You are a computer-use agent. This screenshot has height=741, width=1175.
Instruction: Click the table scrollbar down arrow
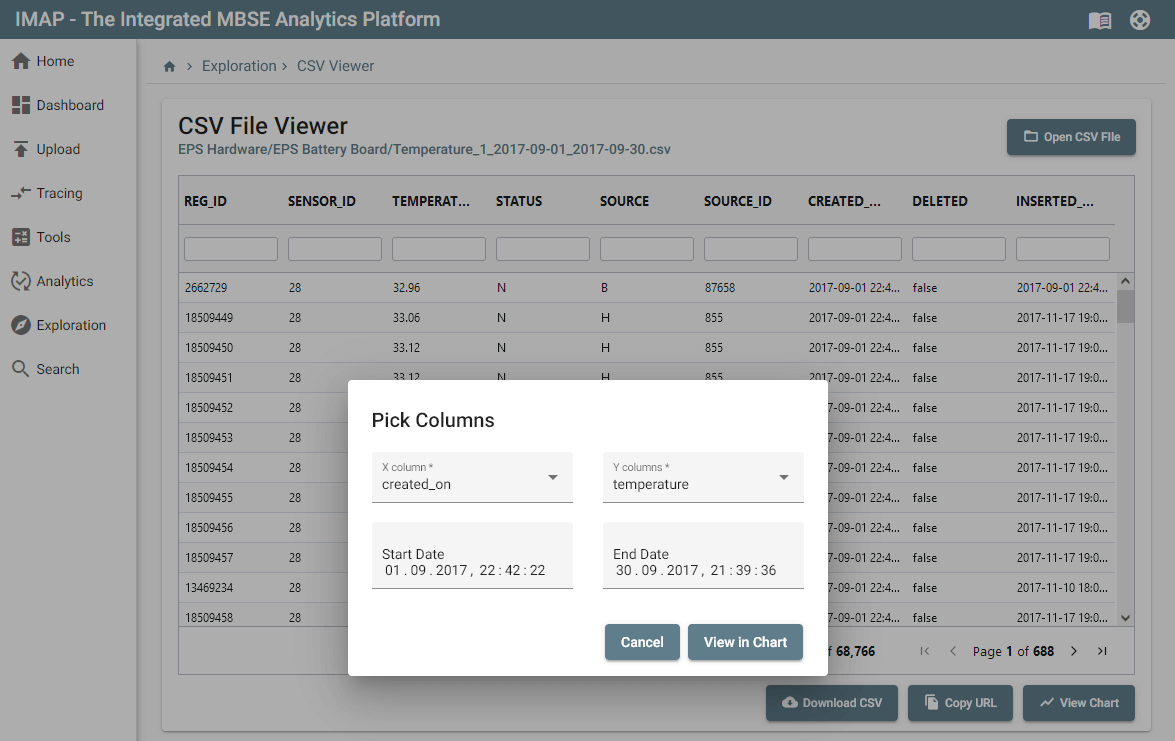point(1125,618)
